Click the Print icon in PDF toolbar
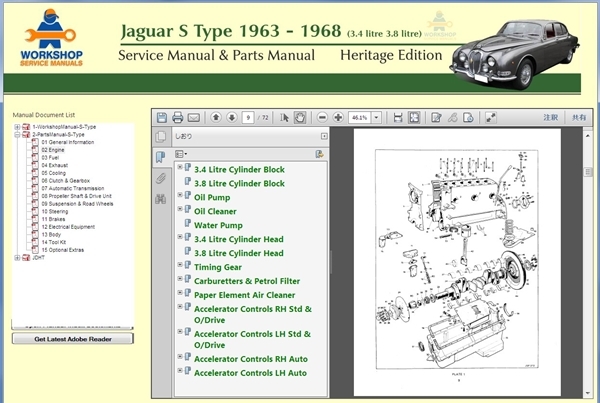This screenshot has height=403, width=600. tap(178, 117)
